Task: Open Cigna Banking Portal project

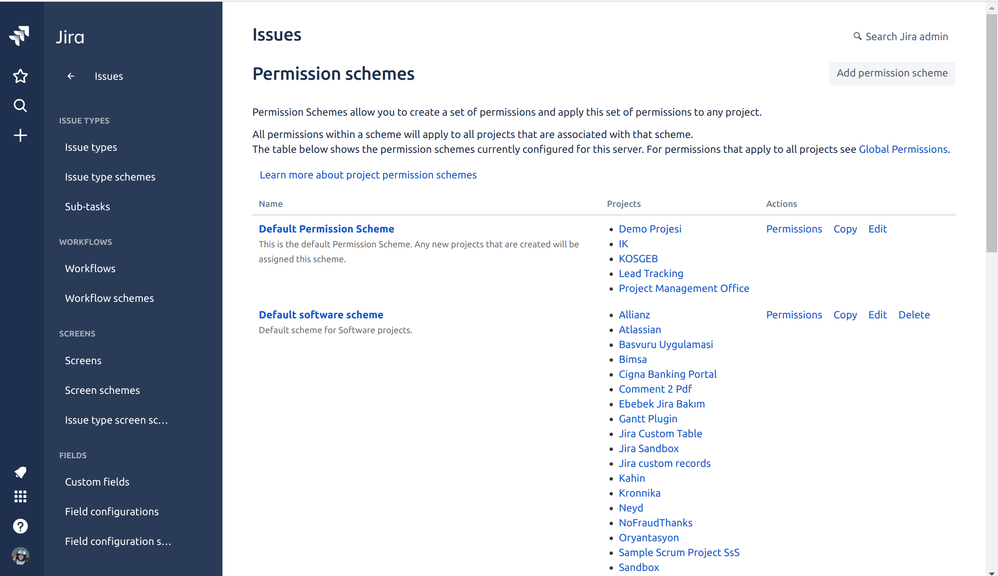Action: click(668, 374)
